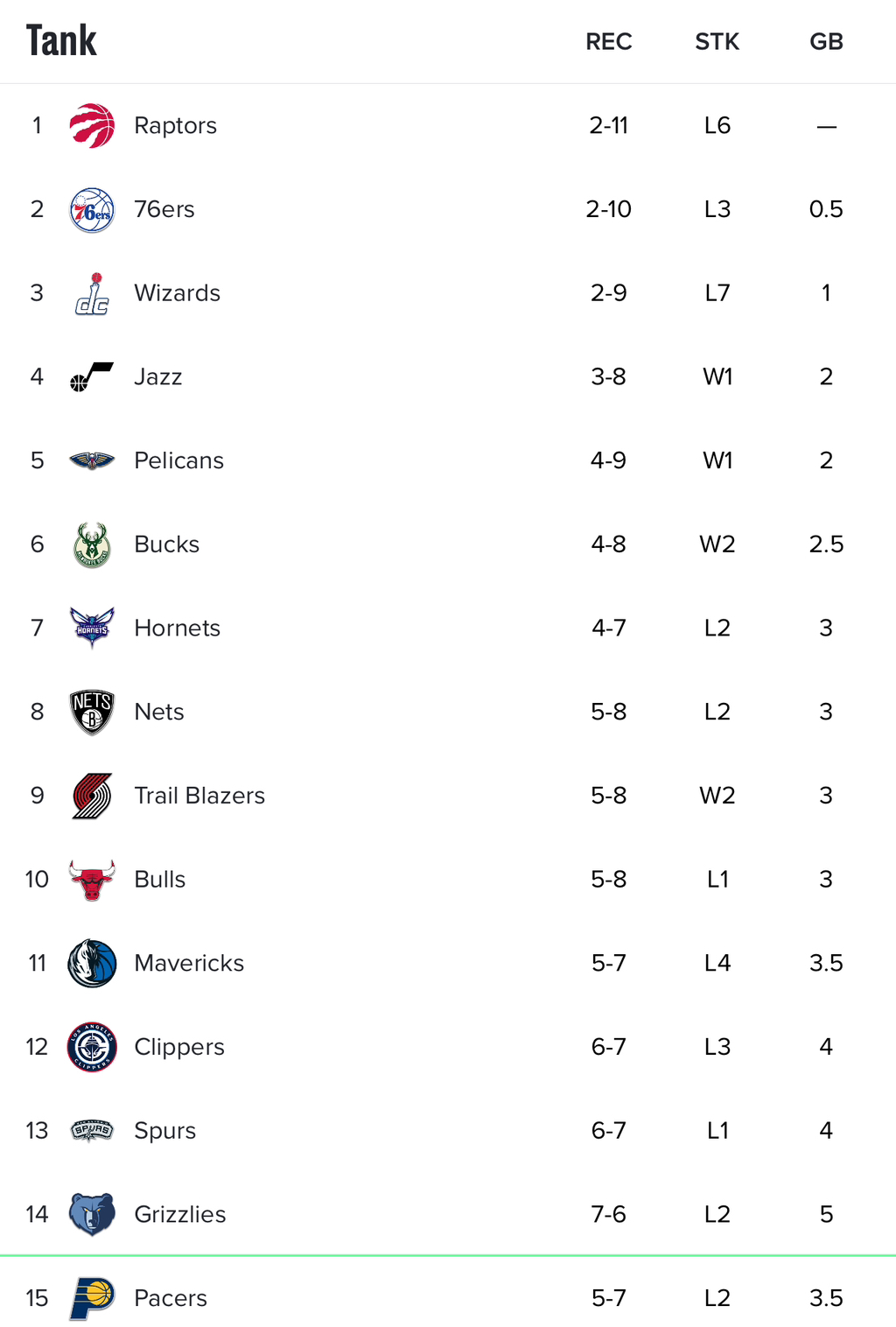Select the Hornets team logo
Image resolution: width=896 pixels, height=1327 pixels.
92,628
